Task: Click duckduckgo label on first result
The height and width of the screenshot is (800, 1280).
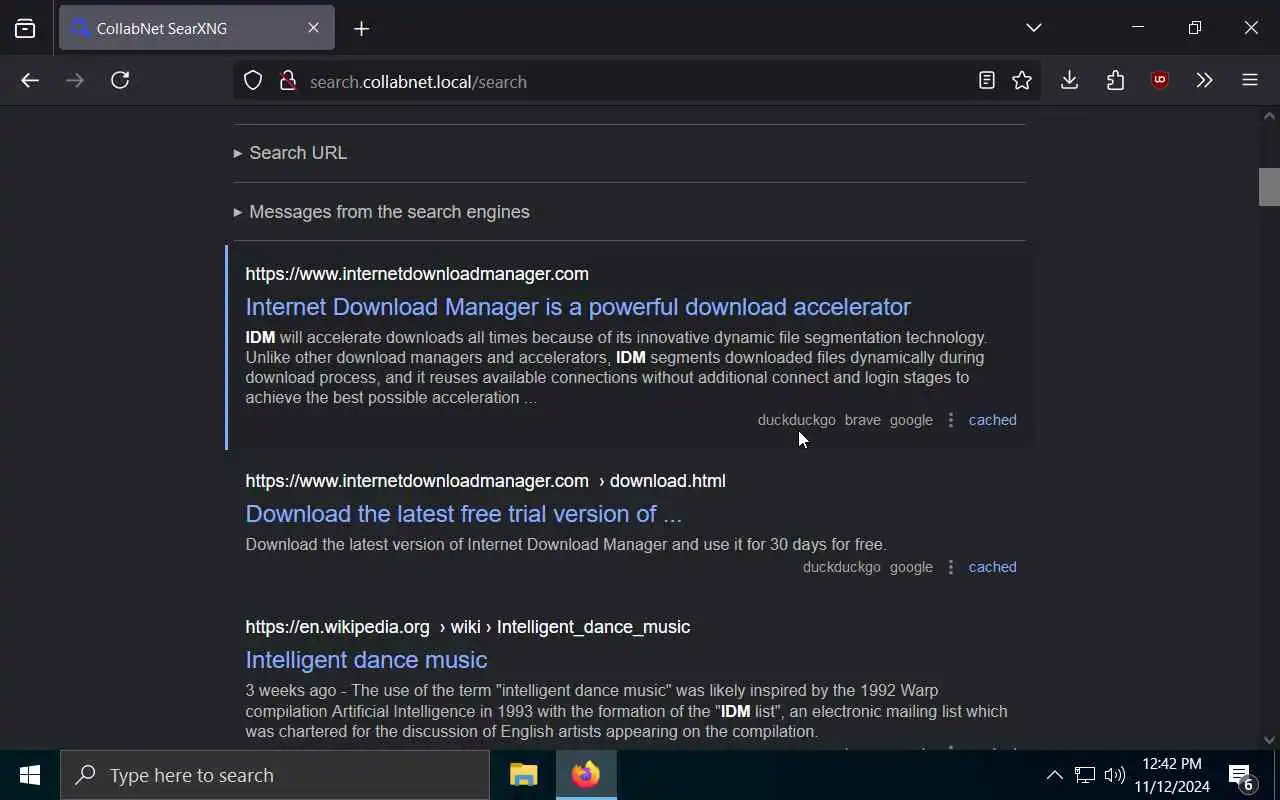Action: coord(796,420)
